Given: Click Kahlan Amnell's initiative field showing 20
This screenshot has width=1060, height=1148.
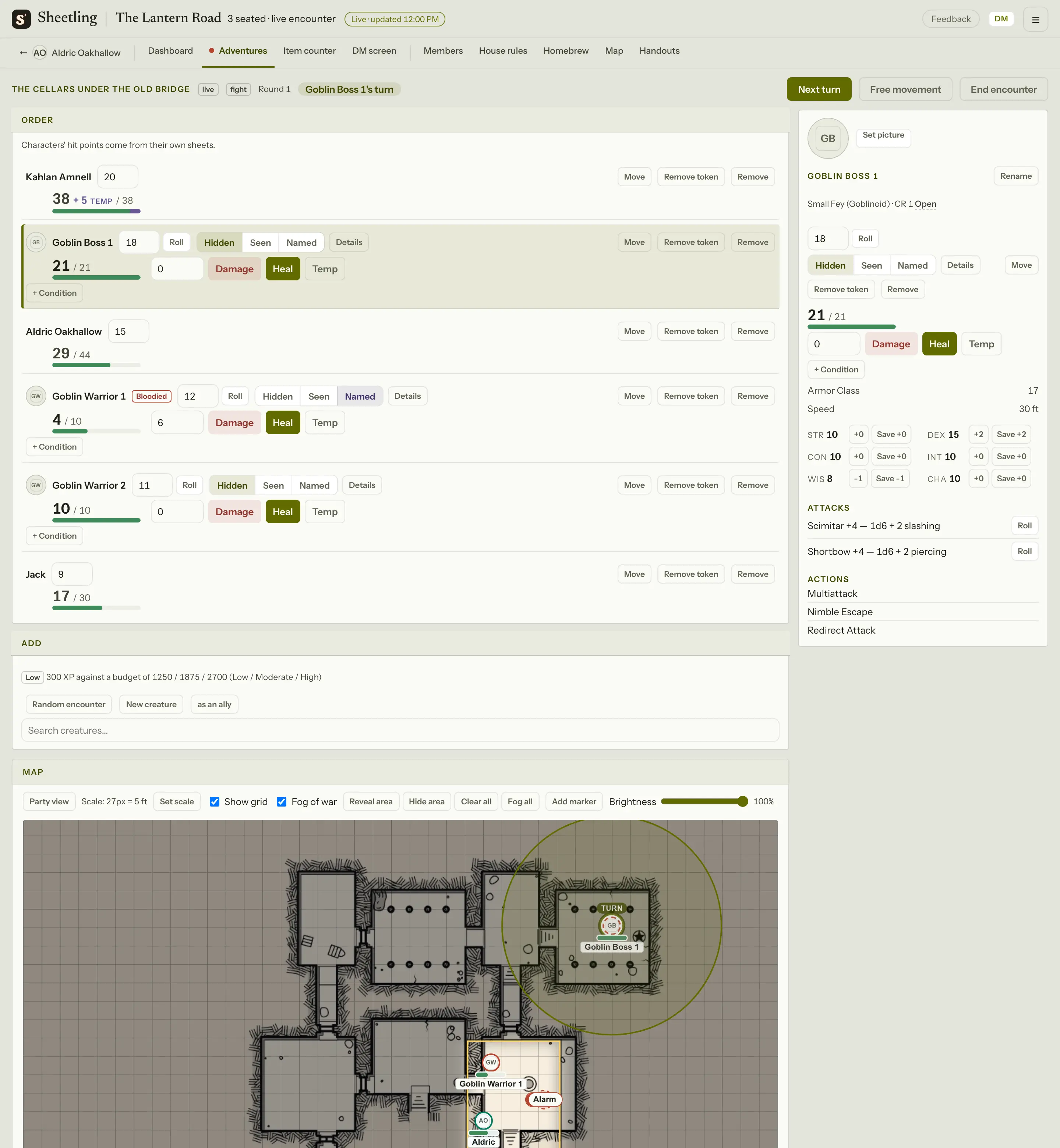Looking at the screenshot, I should (117, 177).
